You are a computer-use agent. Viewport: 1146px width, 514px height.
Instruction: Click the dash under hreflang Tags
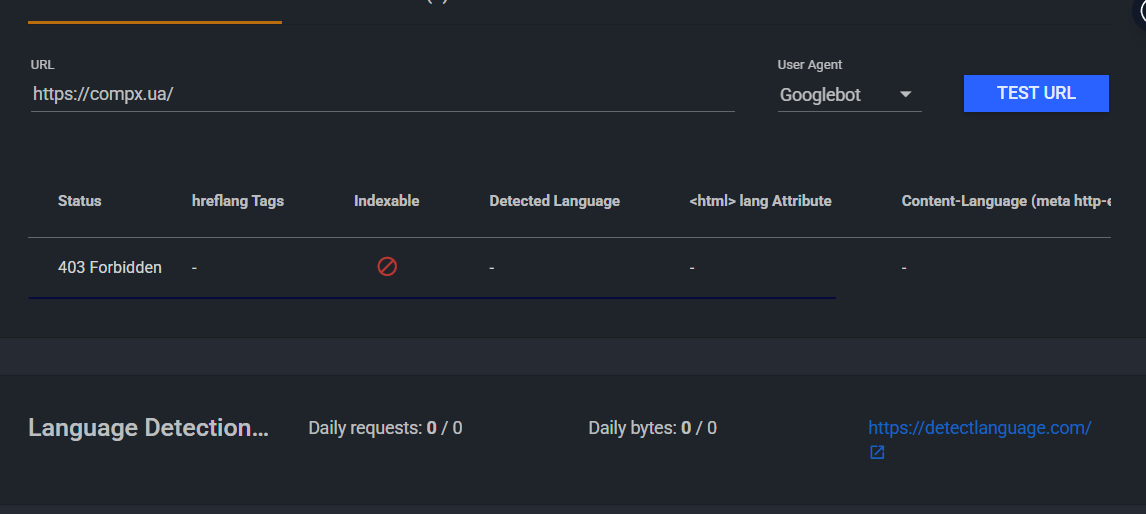(195, 268)
